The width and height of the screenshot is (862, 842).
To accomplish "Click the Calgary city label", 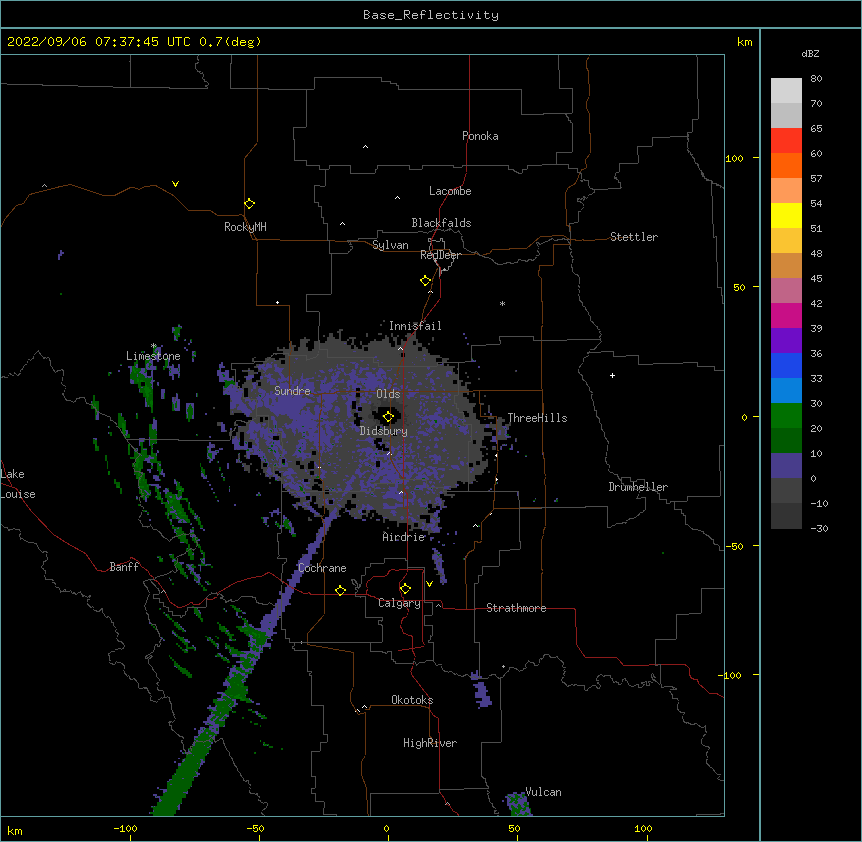I will (x=399, y=603).
